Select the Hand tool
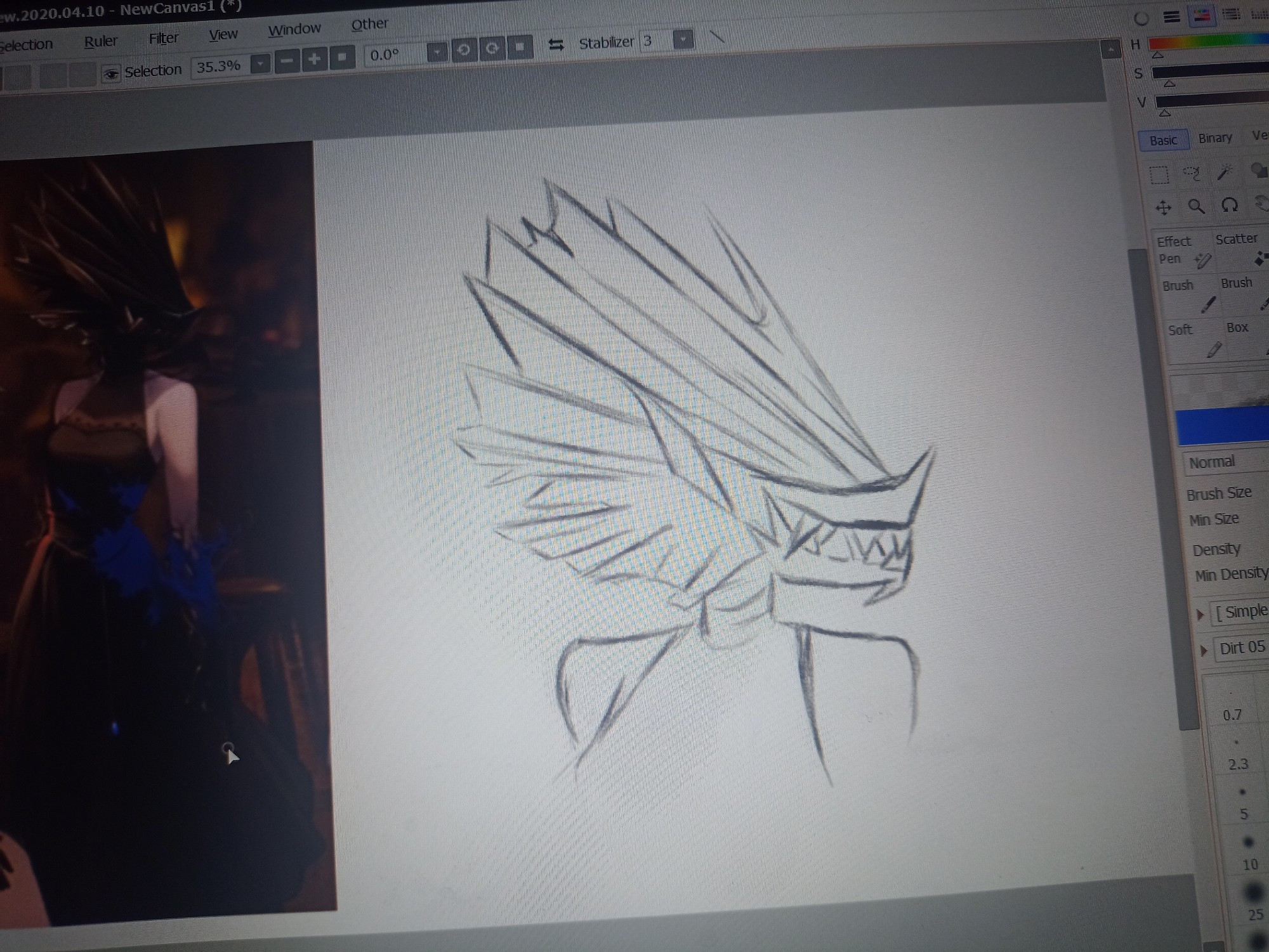 [x=1261, y=204]
